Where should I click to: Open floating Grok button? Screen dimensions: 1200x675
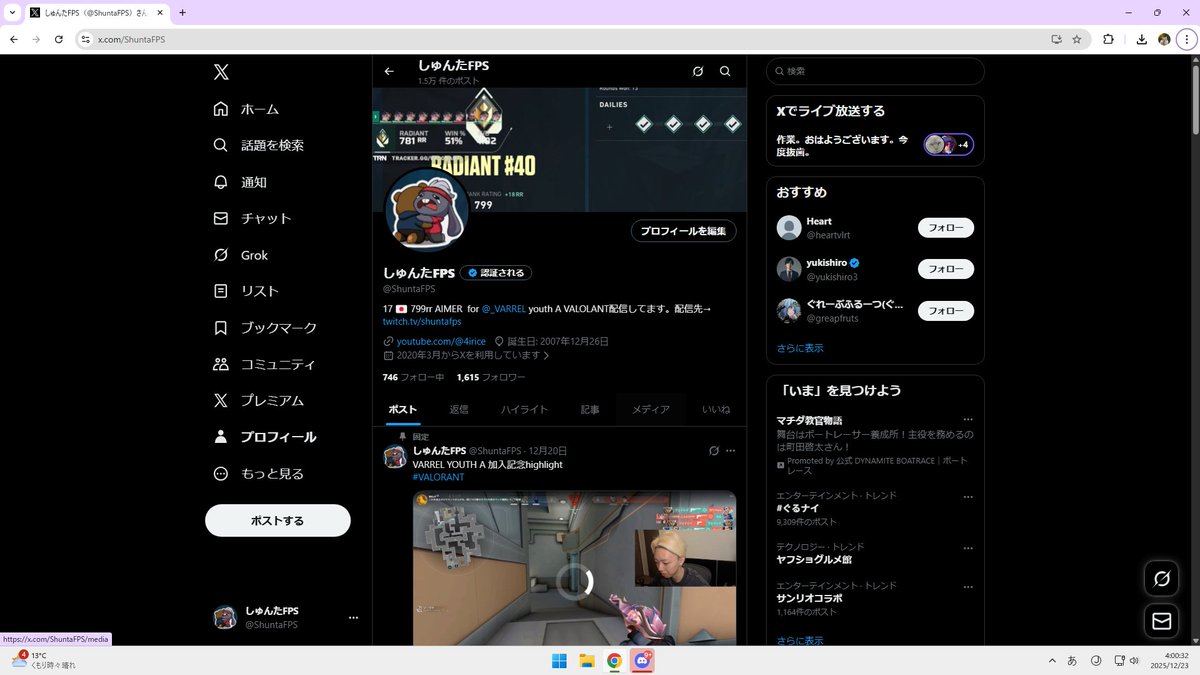tap(1161, 578)
